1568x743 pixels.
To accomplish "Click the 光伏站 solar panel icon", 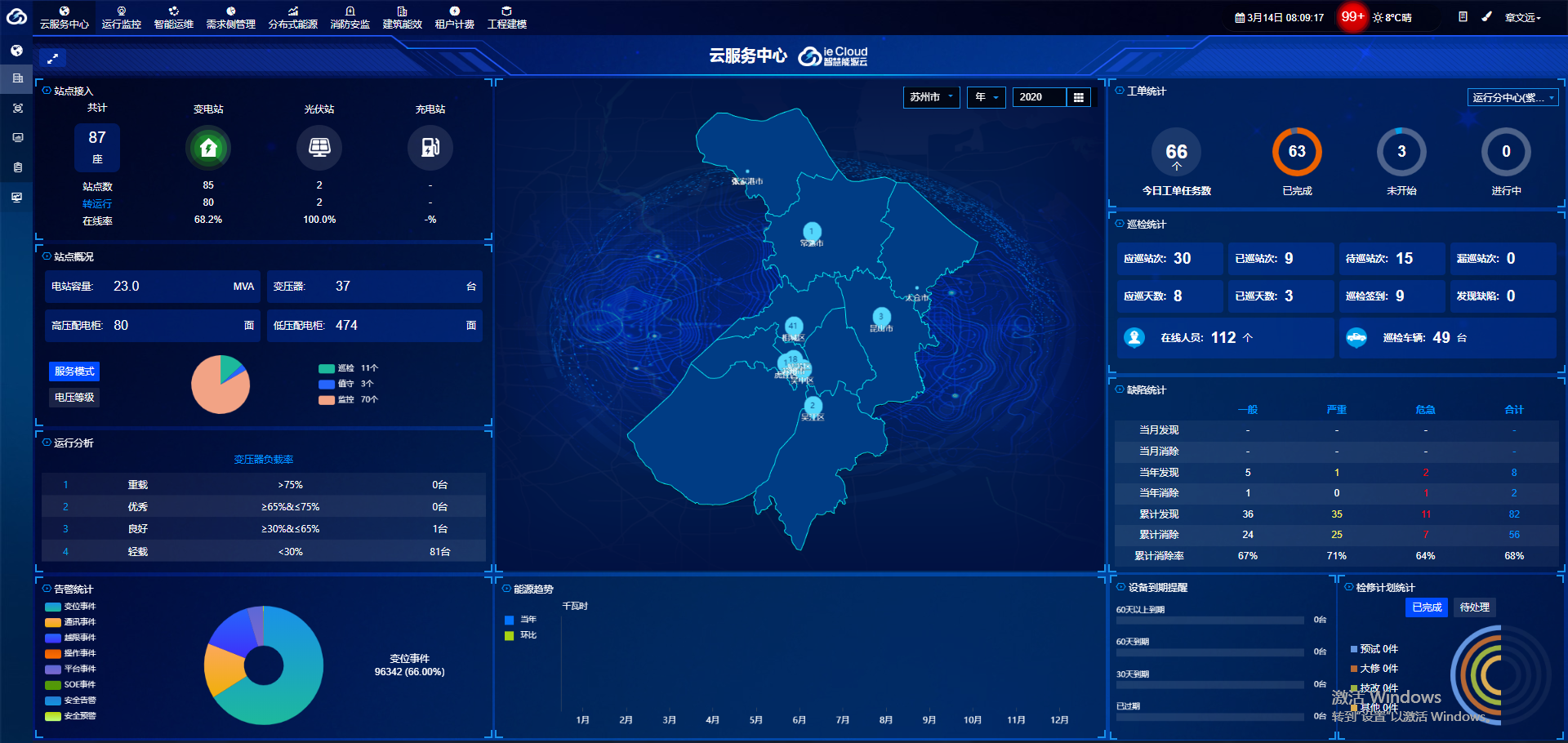I will [319, 148].
